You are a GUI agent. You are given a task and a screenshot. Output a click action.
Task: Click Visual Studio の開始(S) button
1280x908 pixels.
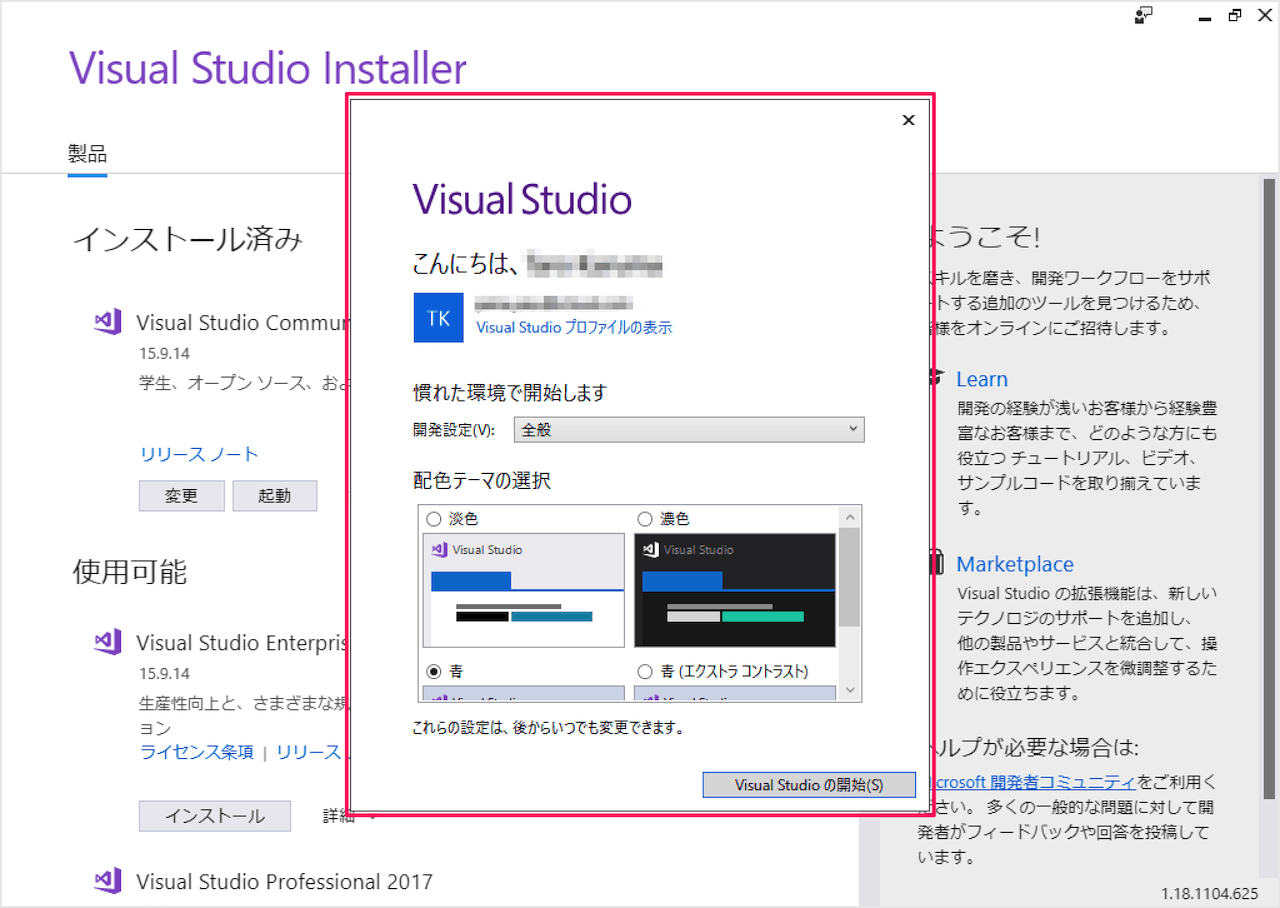tap(809, 785)
